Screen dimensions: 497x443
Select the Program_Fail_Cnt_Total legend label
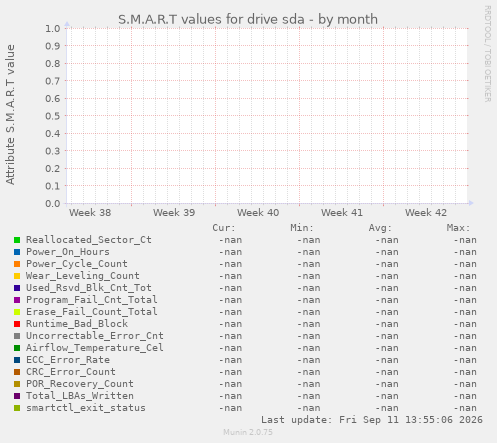point(92,300)
